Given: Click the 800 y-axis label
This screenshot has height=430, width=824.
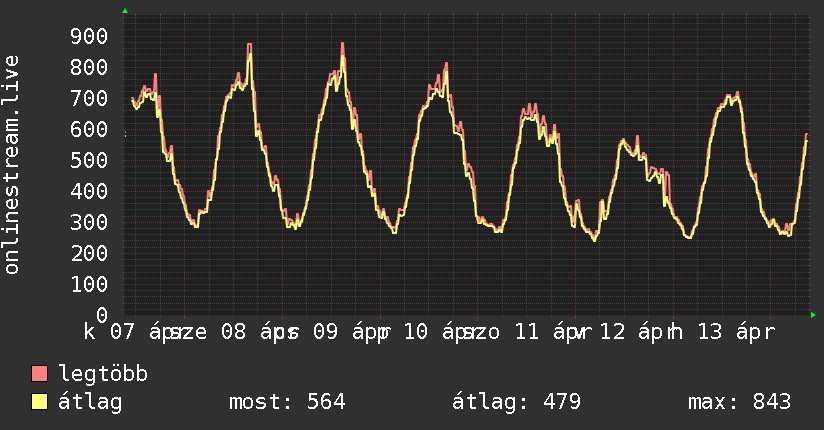Looking at the screenshot, I should pos(89,67).
